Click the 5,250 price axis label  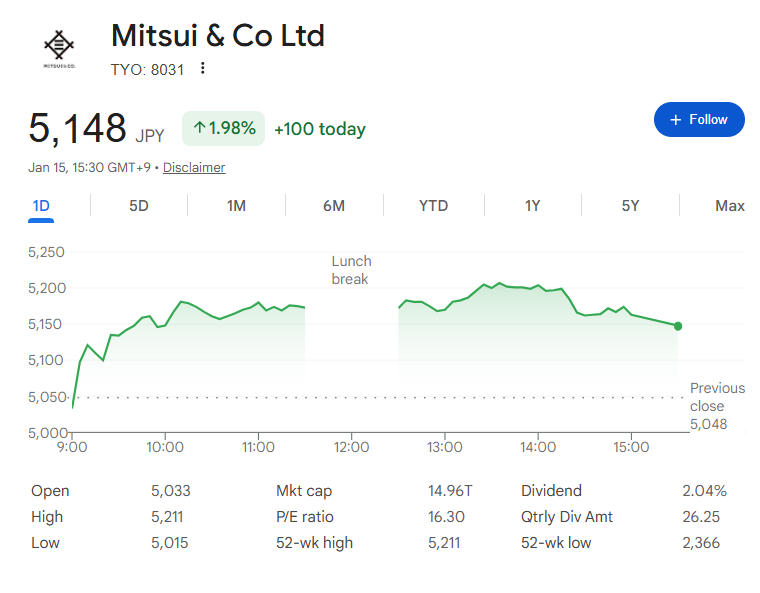(46, 252)
